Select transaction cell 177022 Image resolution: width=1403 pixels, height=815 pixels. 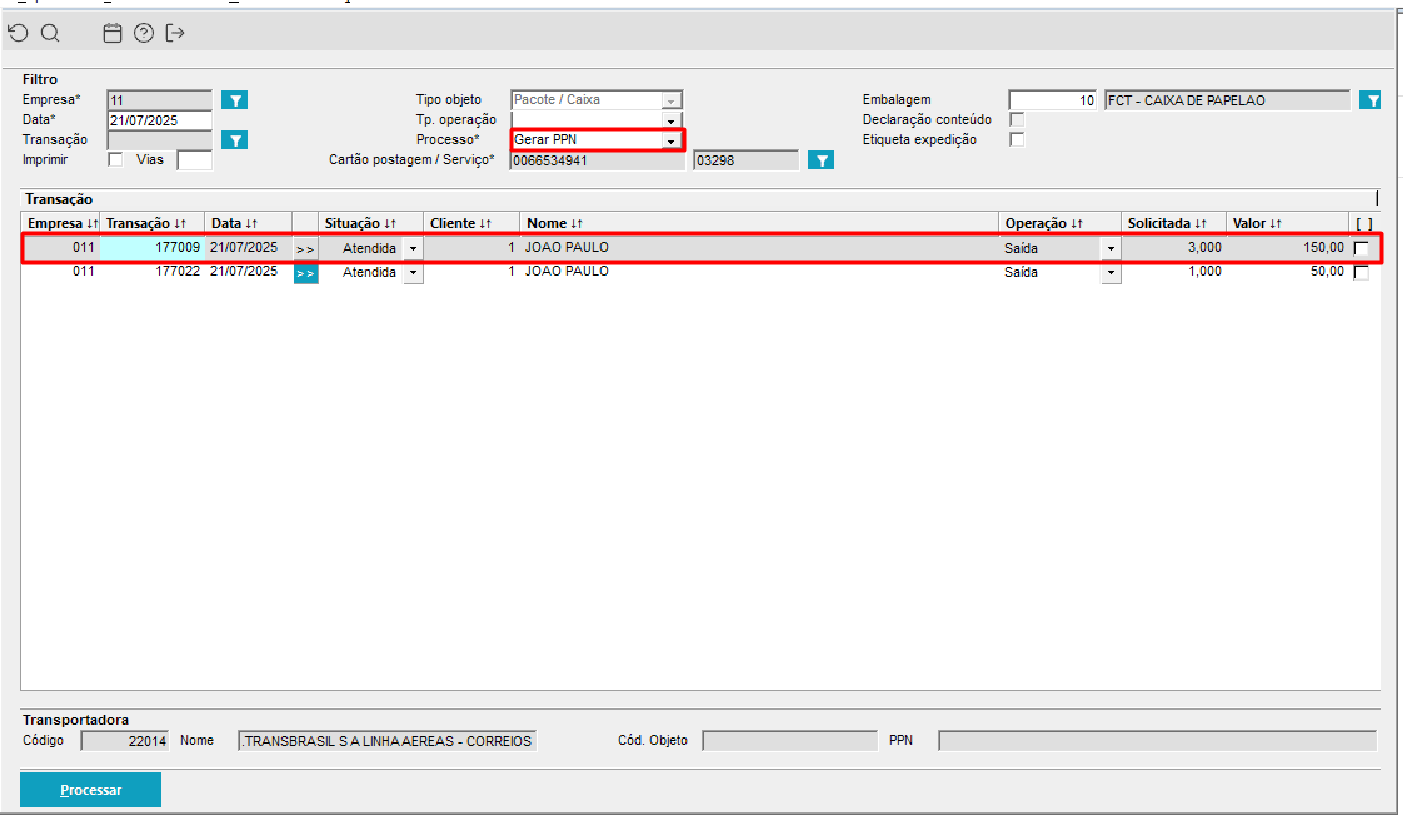[153, 272]
